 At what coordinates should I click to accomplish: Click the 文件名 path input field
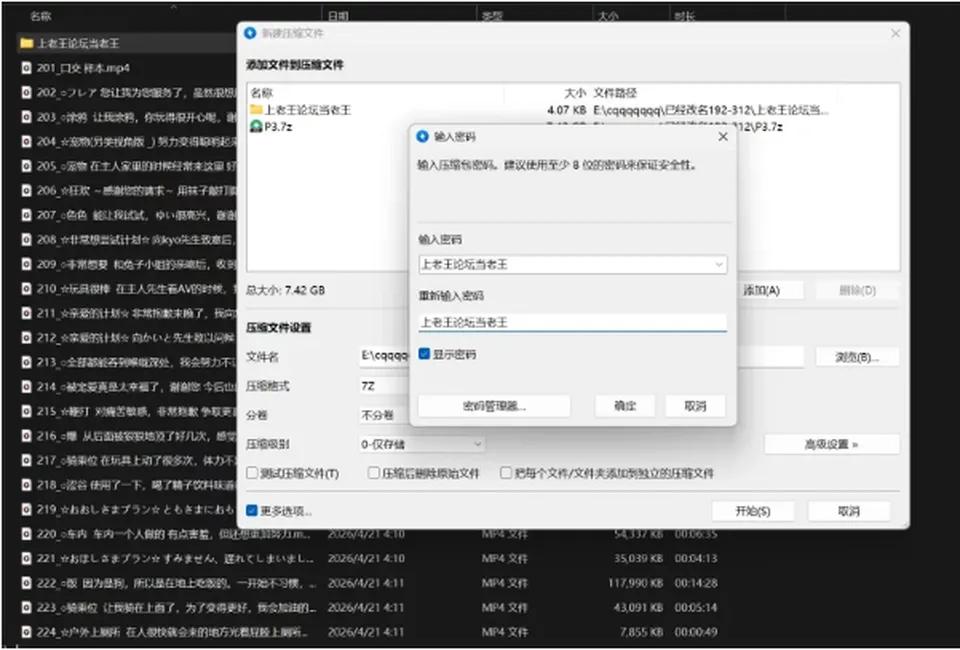pyautogui.click(x=582, y=356)
